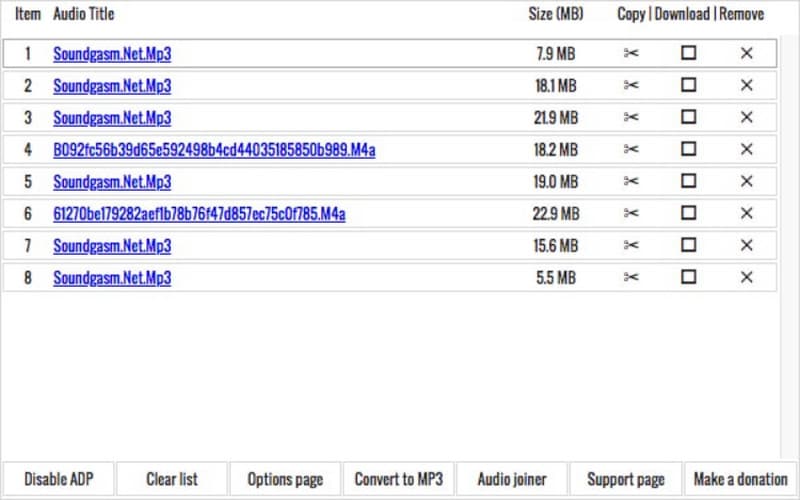This screenshot has width=800, height=500.
Task: Click Make a donation button
Action: click(740, 479)
